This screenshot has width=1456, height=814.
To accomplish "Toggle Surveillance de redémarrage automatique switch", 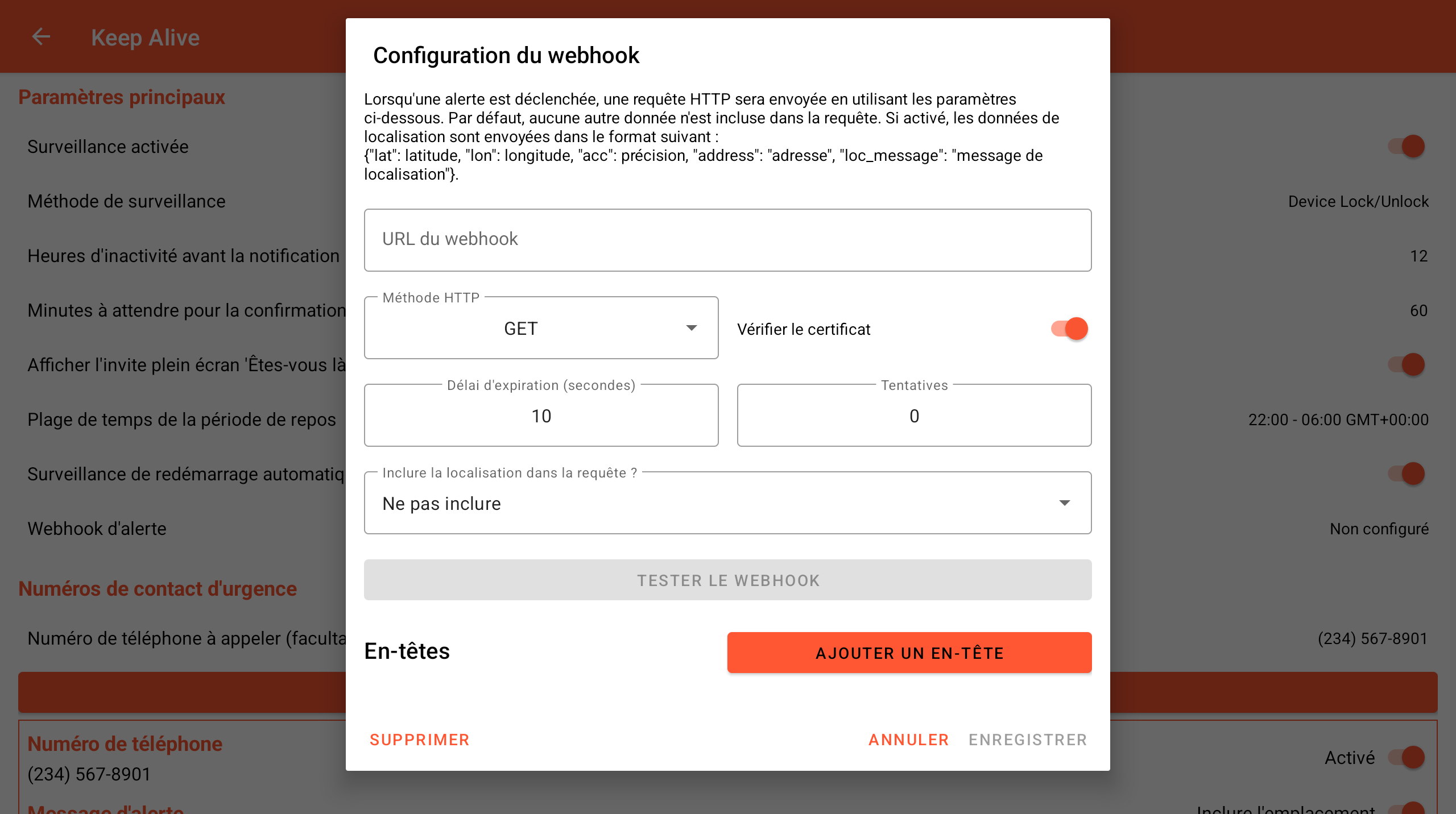I will (x=1406, y=474).
